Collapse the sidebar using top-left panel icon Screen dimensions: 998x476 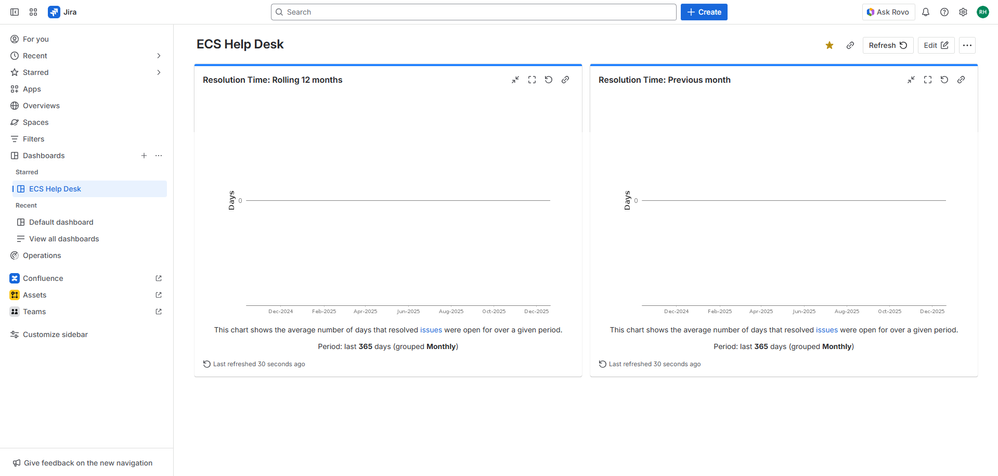(x=14, y=12)
